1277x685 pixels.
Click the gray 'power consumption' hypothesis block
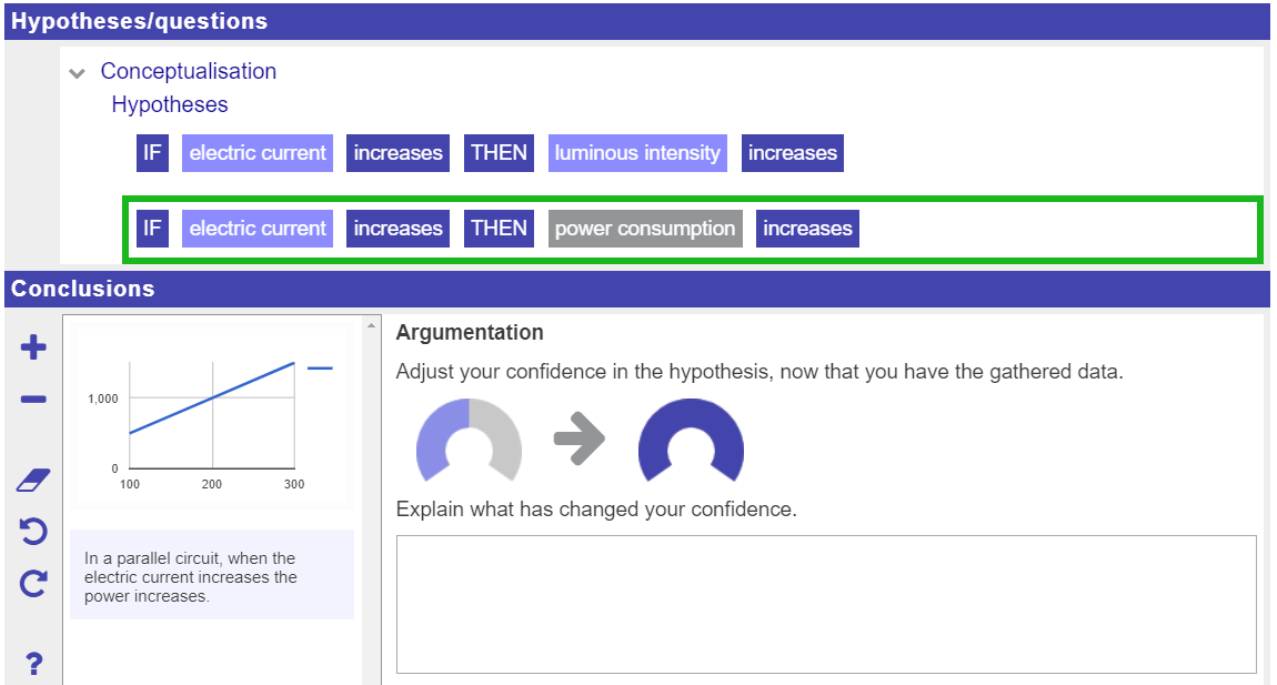pyautogui.click(x=645, y=229)
